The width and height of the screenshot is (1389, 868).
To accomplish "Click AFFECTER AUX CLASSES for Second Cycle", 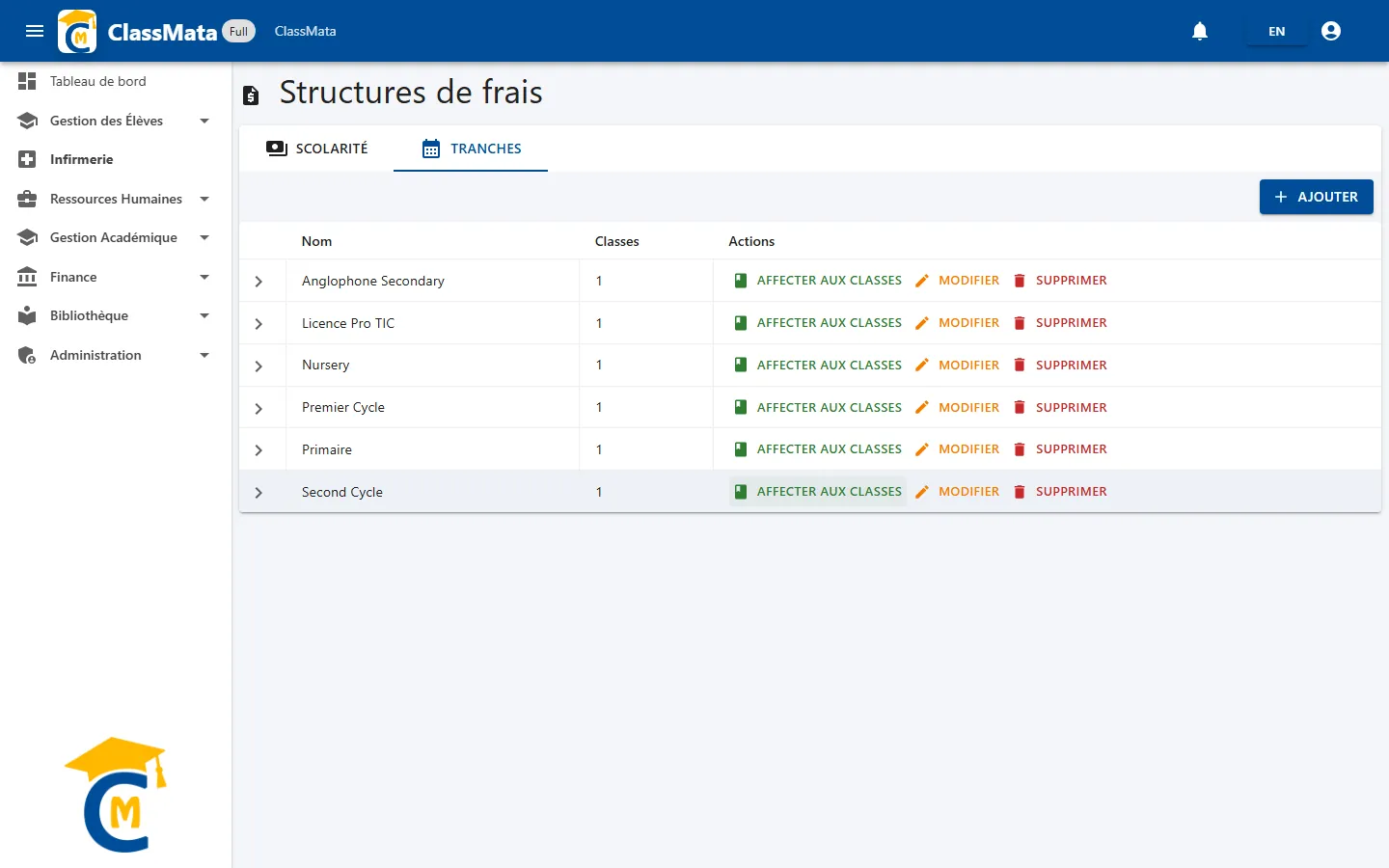I will click(x=818, y=492).
